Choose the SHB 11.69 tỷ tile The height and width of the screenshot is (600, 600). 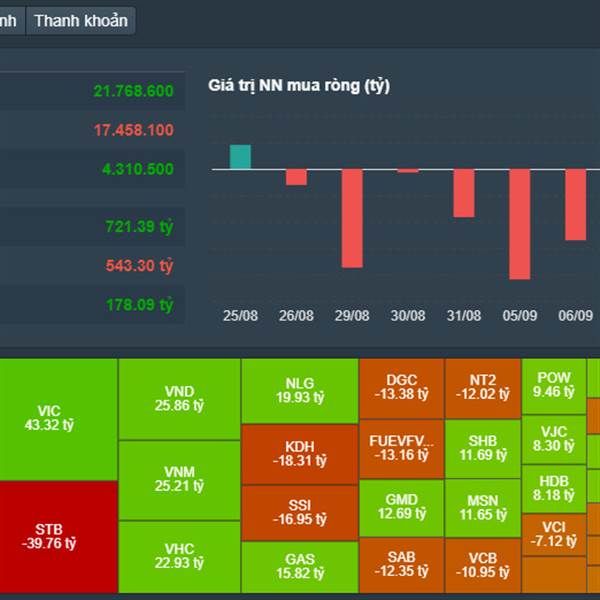point(483,449)
